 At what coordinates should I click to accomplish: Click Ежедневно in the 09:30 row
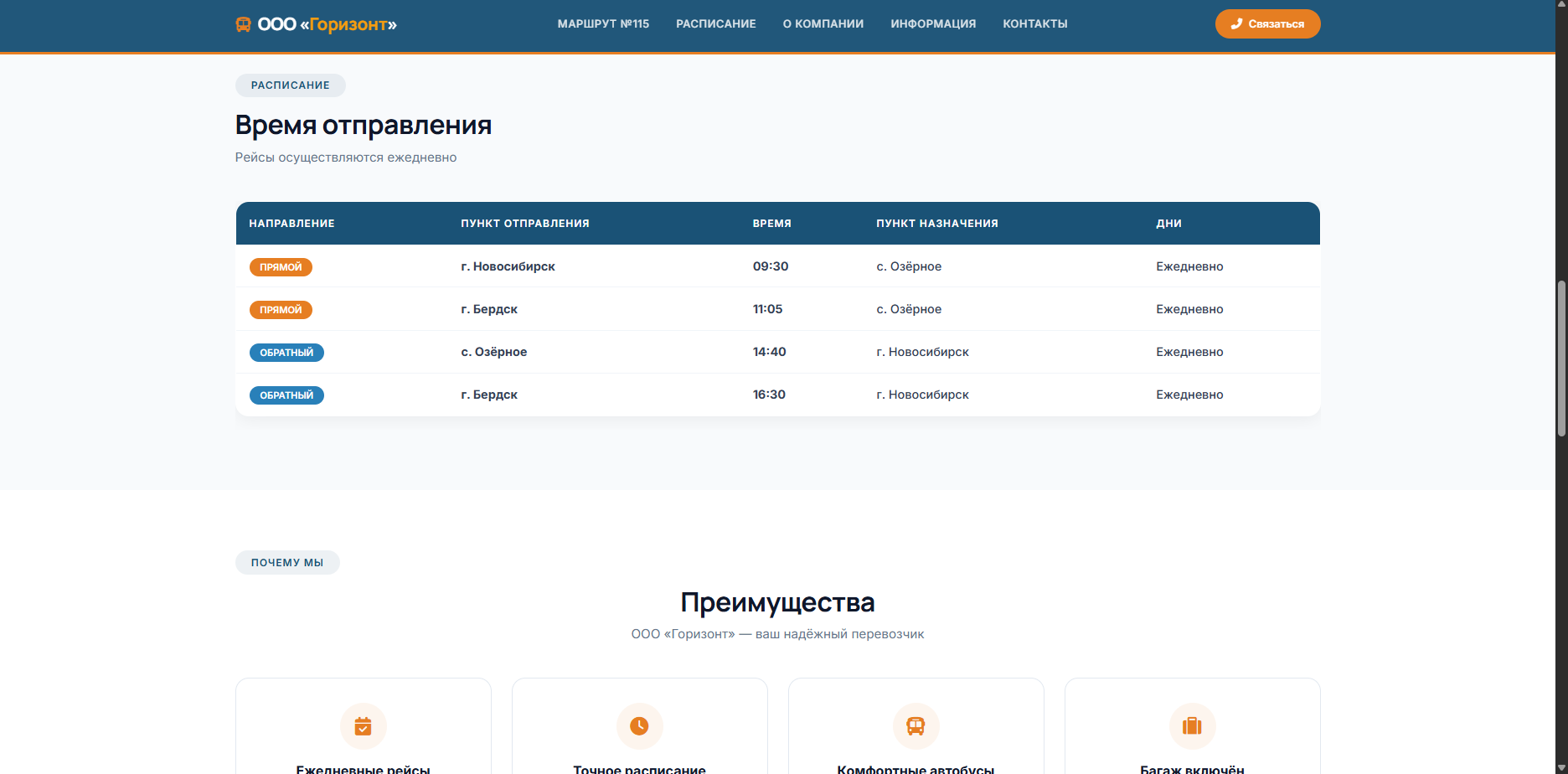(x=1189, y=266)
